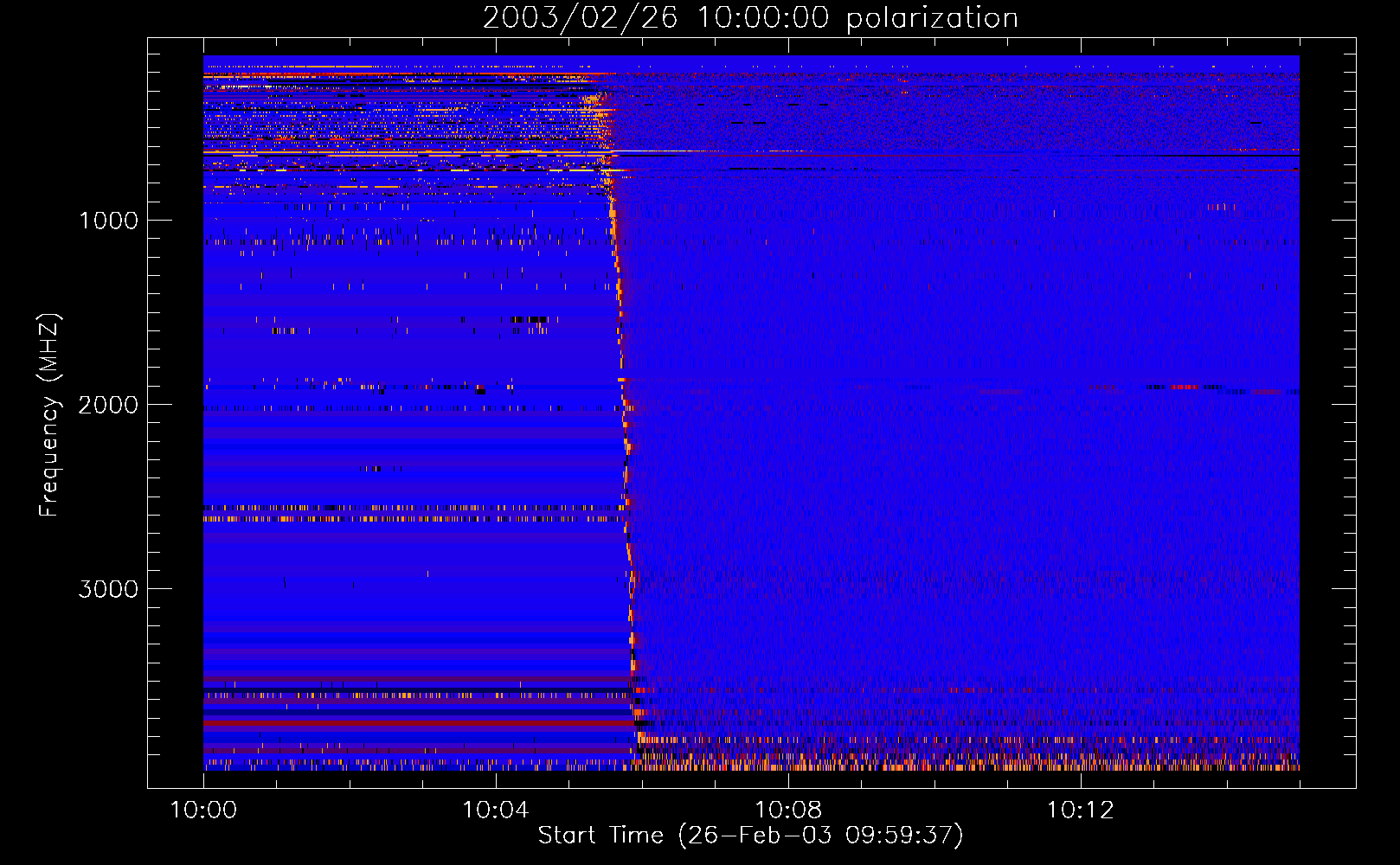Click the '10:04' time axis label
The image size is (1400, 865).
coord(496,810)
